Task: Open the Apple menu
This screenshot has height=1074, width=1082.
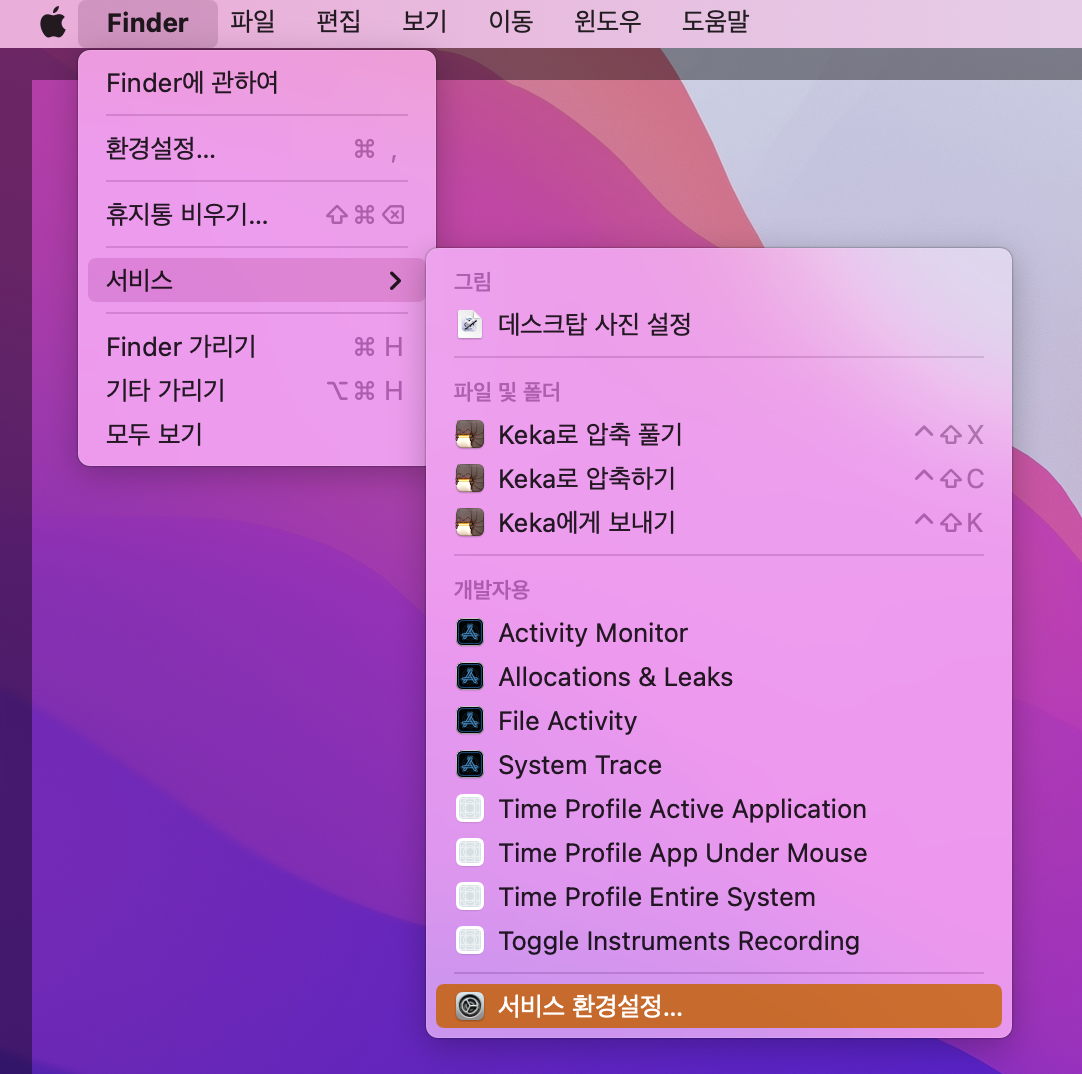Action: pos(53,23)
